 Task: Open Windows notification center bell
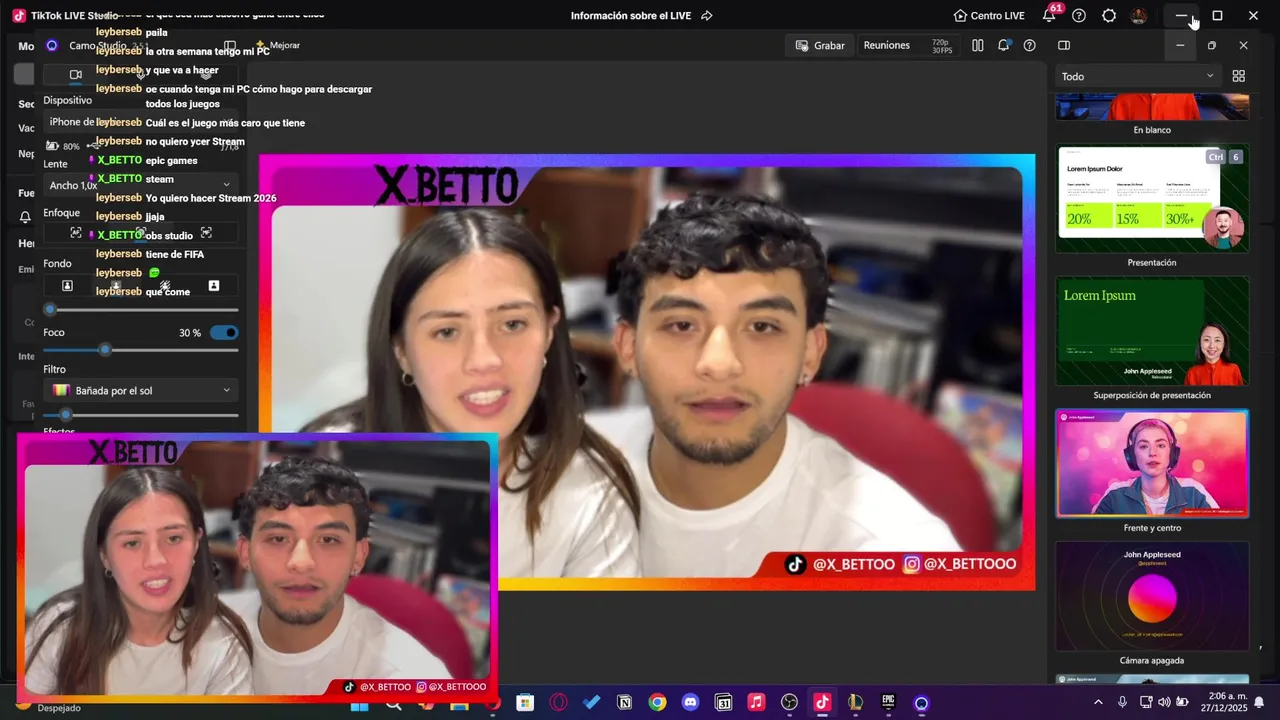pos(1259,702)
